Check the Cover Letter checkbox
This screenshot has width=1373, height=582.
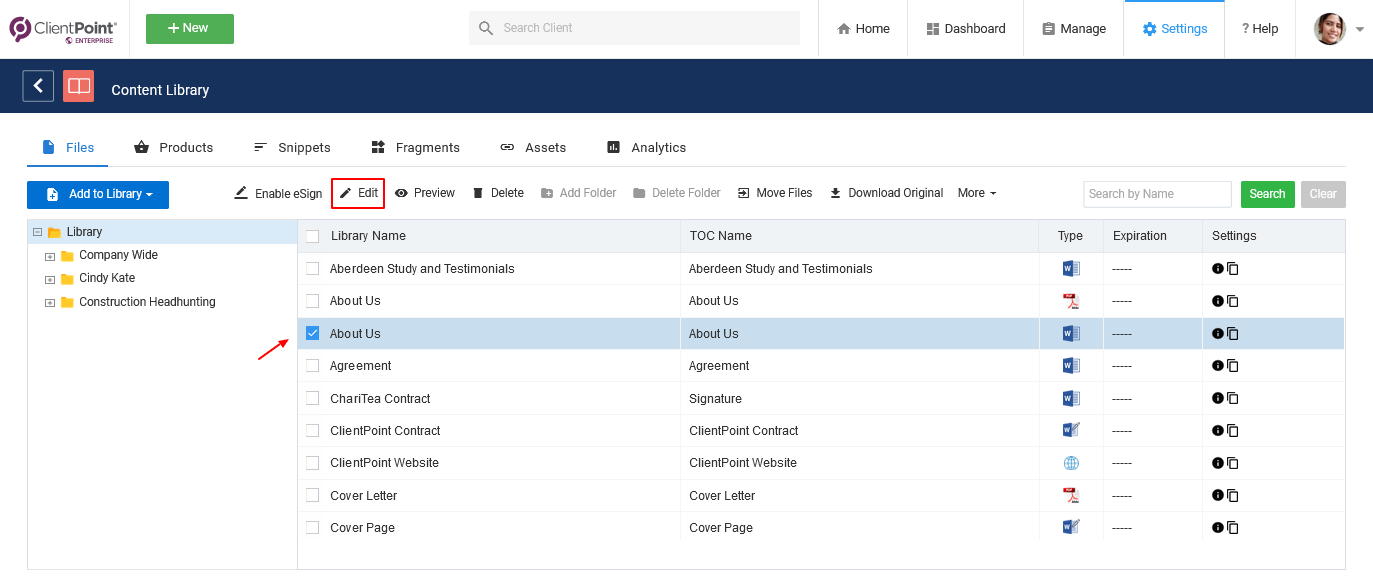(x=313, y=495)
